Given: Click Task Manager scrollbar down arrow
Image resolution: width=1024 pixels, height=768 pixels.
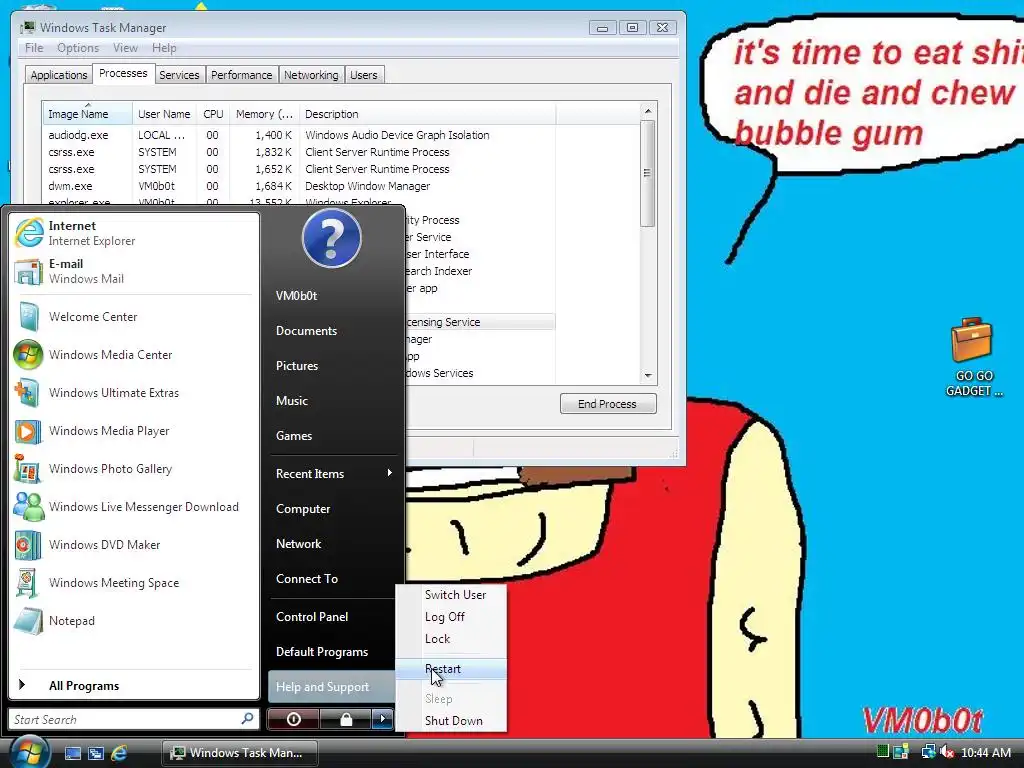Looking at the screenshot, I should (x=648, y=376).
